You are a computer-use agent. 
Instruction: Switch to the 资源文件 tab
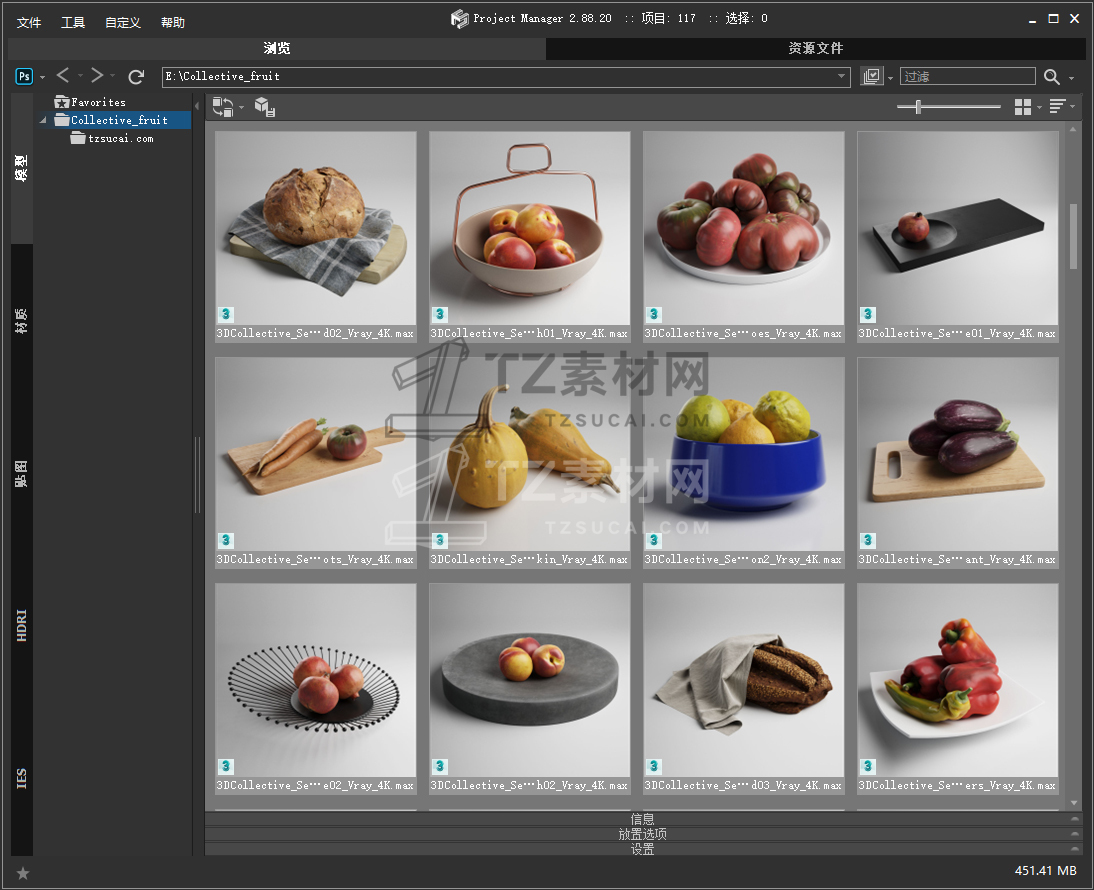tap(815, 48)
